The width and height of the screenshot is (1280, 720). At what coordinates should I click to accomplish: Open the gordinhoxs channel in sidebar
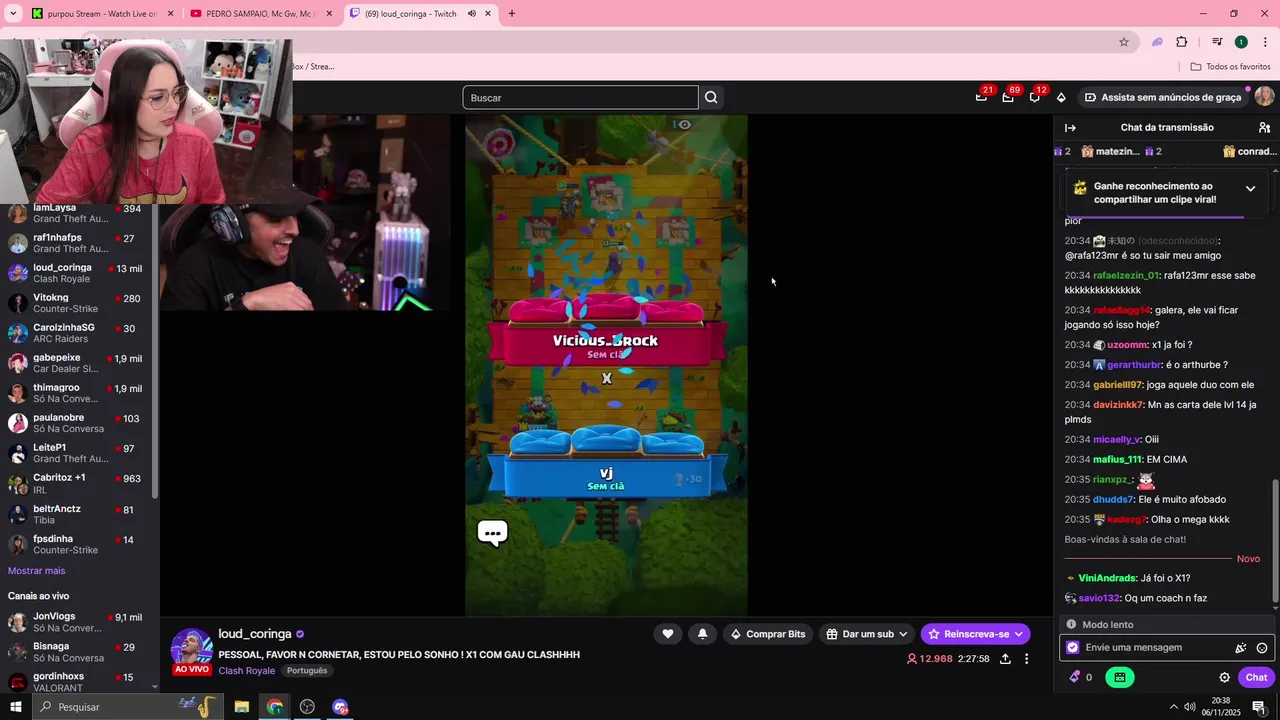tap(76, 682)
